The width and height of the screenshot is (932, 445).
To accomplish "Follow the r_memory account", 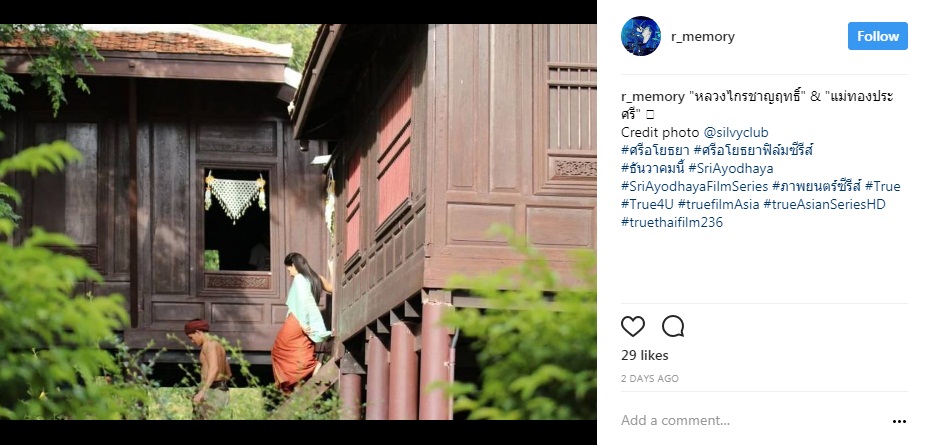I will click(x=877, y=36).
